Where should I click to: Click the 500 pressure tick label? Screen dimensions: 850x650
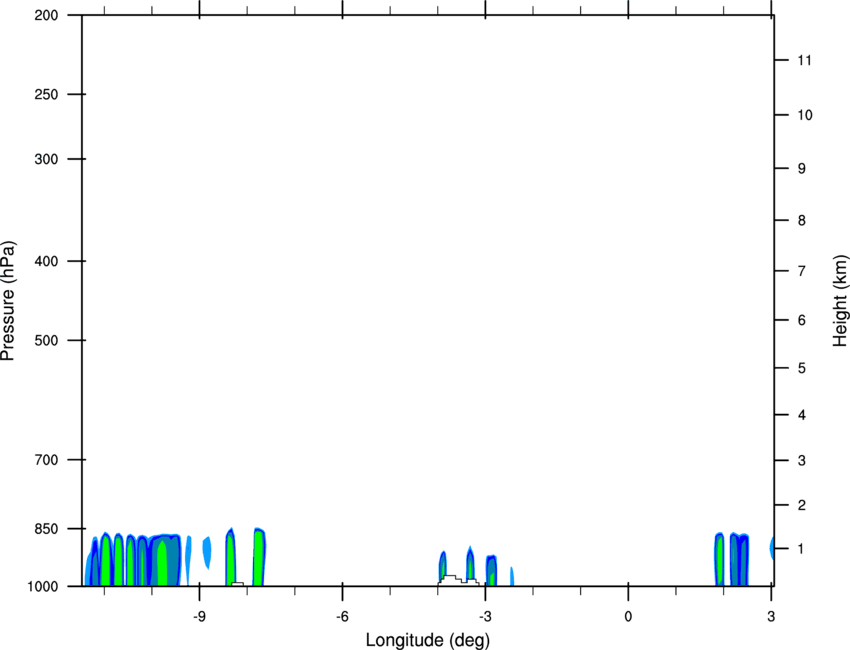click(x=46, y=340)
